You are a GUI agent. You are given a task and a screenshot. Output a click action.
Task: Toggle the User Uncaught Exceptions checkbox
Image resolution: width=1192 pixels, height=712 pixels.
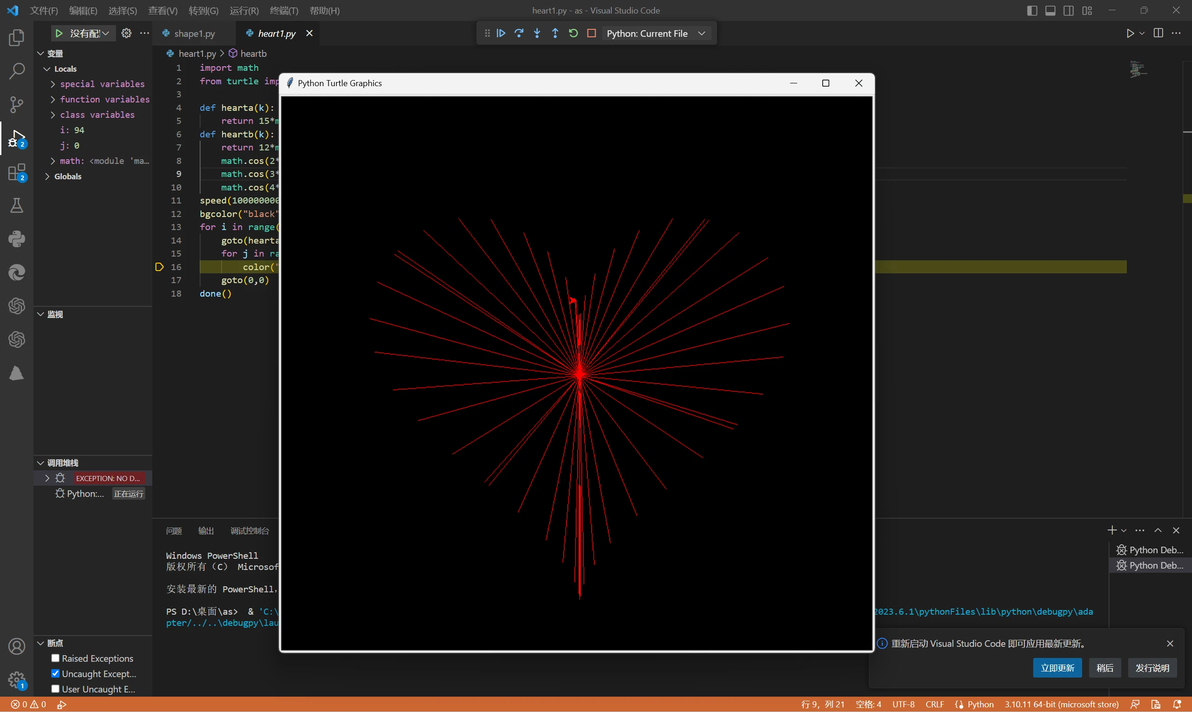56,689
